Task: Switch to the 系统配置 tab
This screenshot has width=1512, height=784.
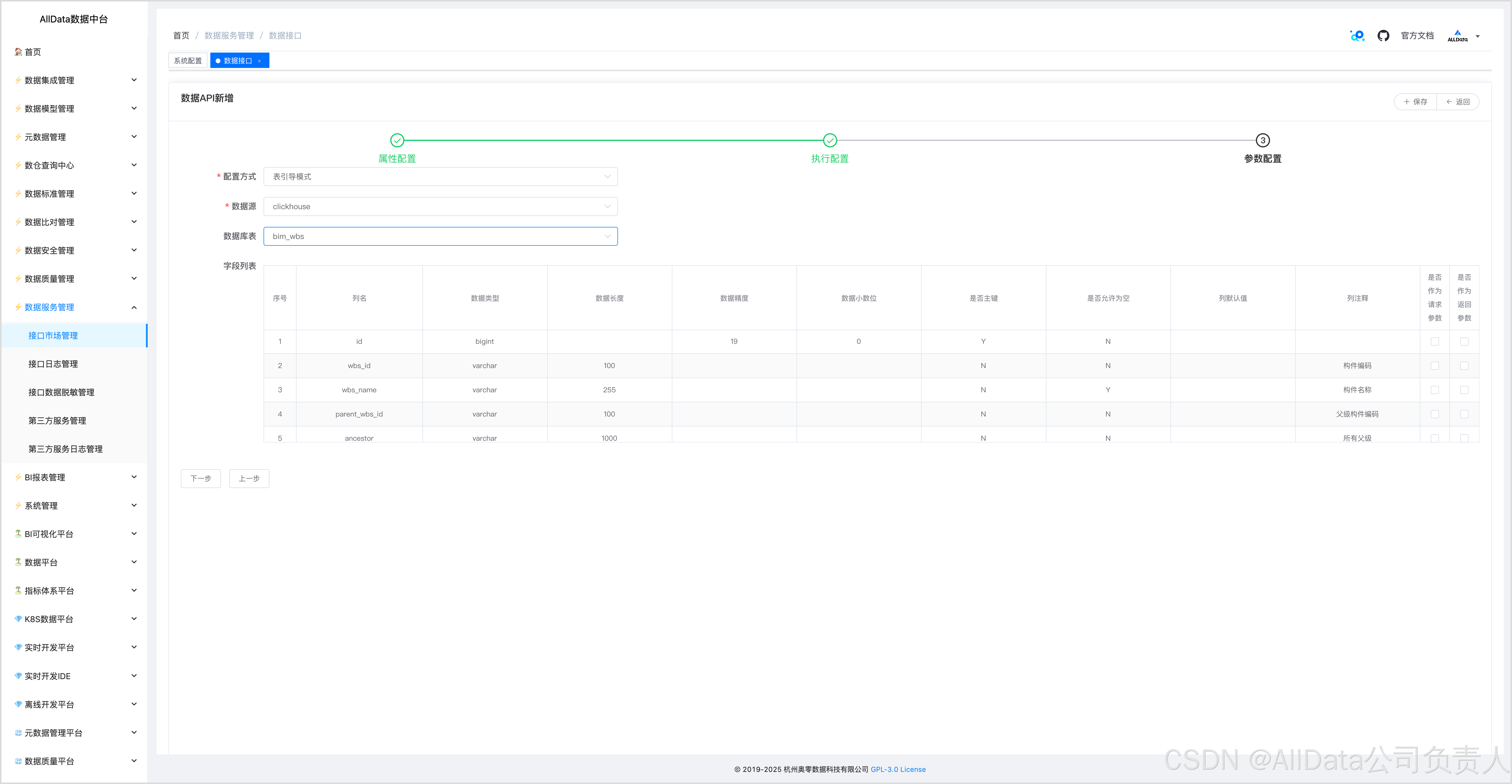Action: tap(188, 61)
